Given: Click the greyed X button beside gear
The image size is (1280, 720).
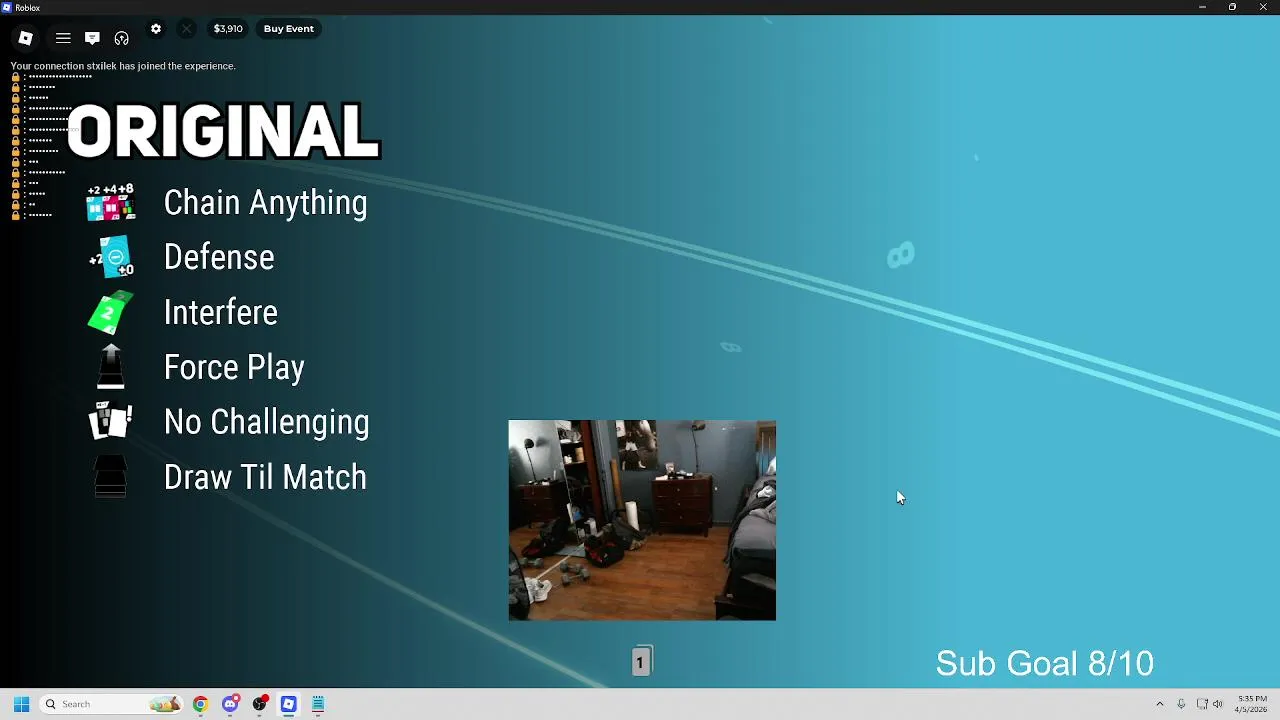Looking at the screenshot, I should [186, 29].
